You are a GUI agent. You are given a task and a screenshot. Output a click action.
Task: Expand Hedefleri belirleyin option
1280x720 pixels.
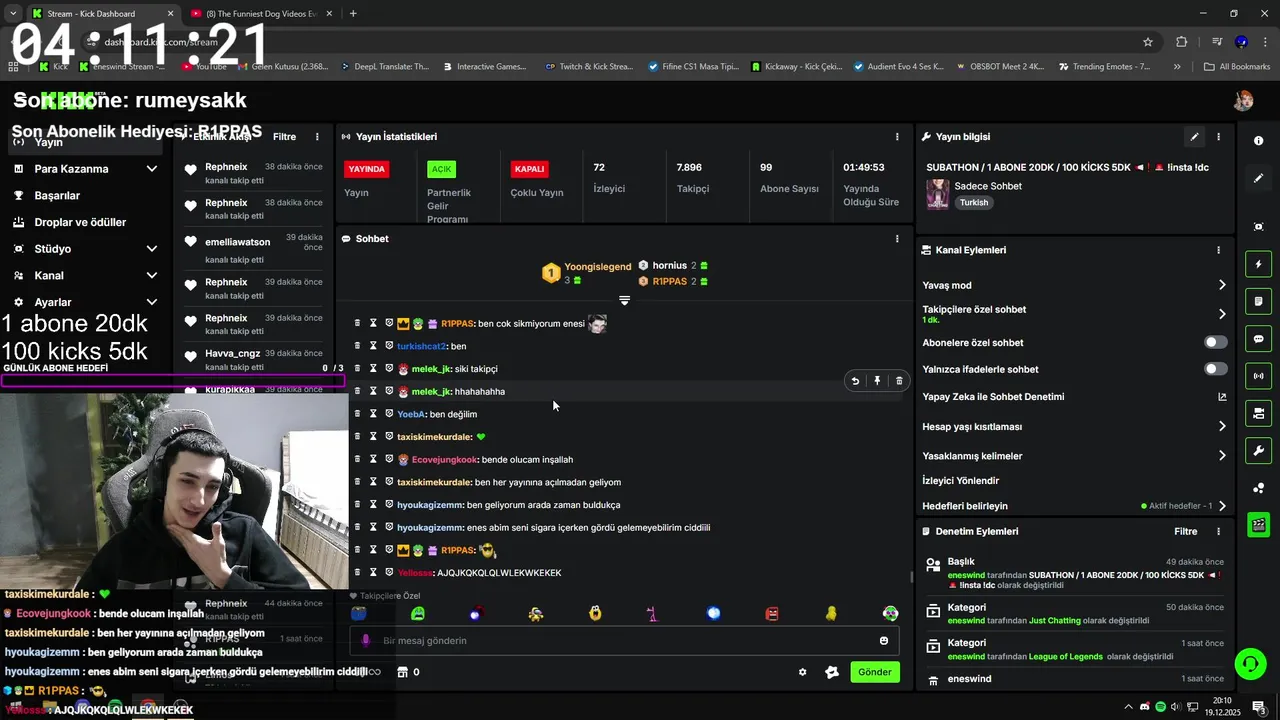tap(1221, 506)
